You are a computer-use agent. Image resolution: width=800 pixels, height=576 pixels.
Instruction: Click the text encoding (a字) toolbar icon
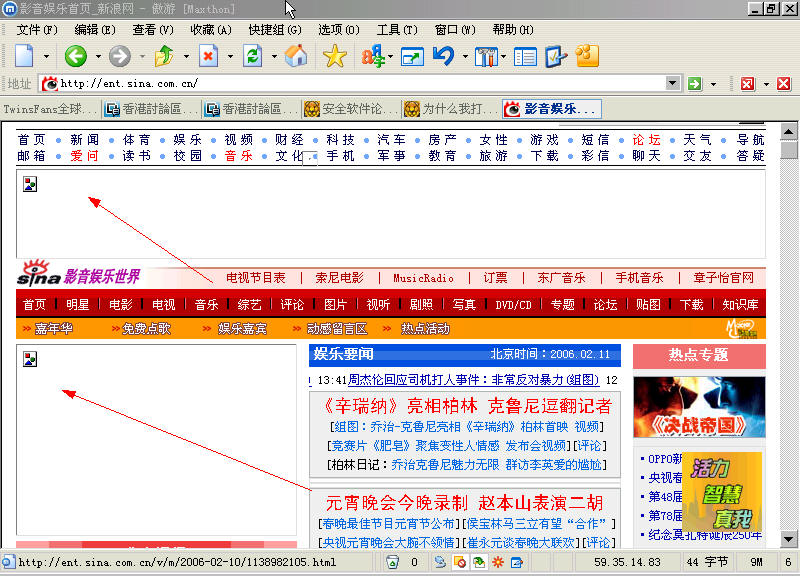click(x=373, y=56)
